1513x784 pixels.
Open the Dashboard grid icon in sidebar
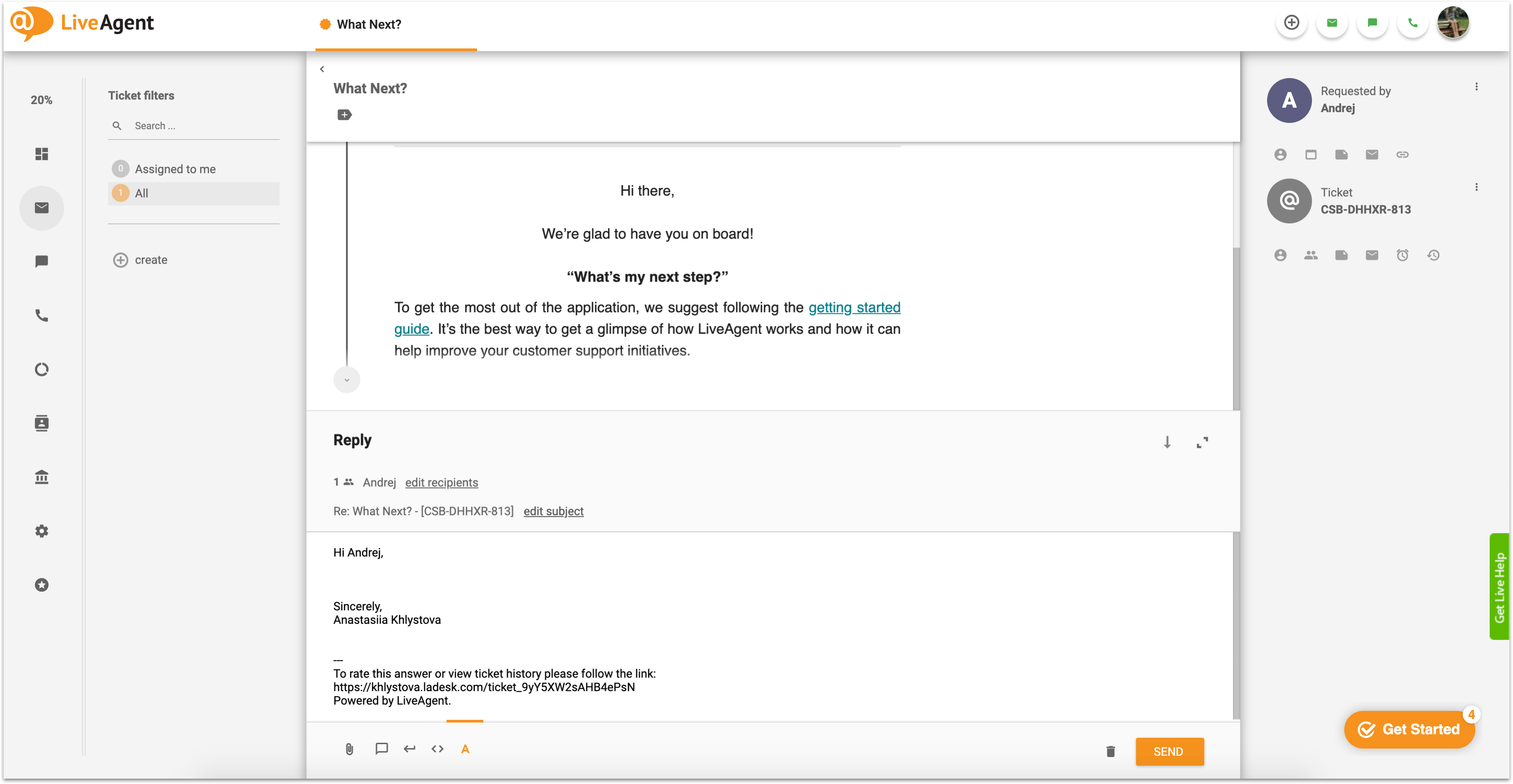42,154
